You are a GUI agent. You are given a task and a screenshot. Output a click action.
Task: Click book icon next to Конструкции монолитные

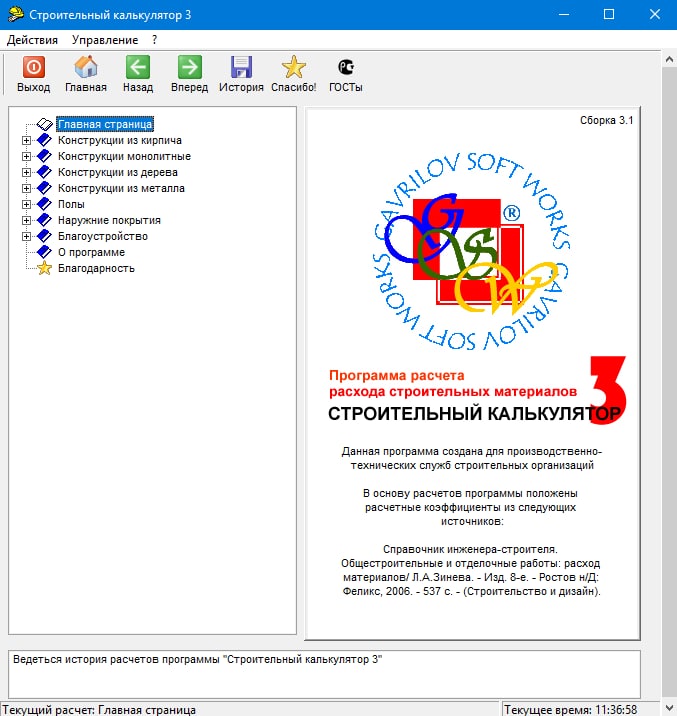point(44,156)
